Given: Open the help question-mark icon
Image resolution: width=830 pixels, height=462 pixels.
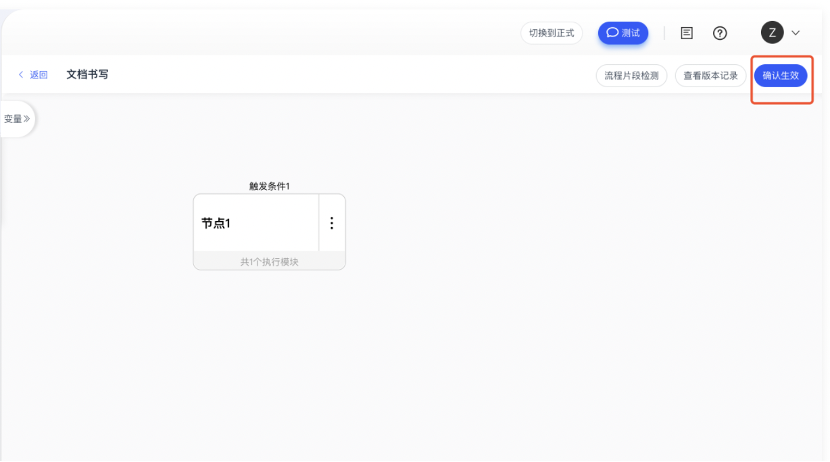Looking at the screenshot, I should pos(720,33).
